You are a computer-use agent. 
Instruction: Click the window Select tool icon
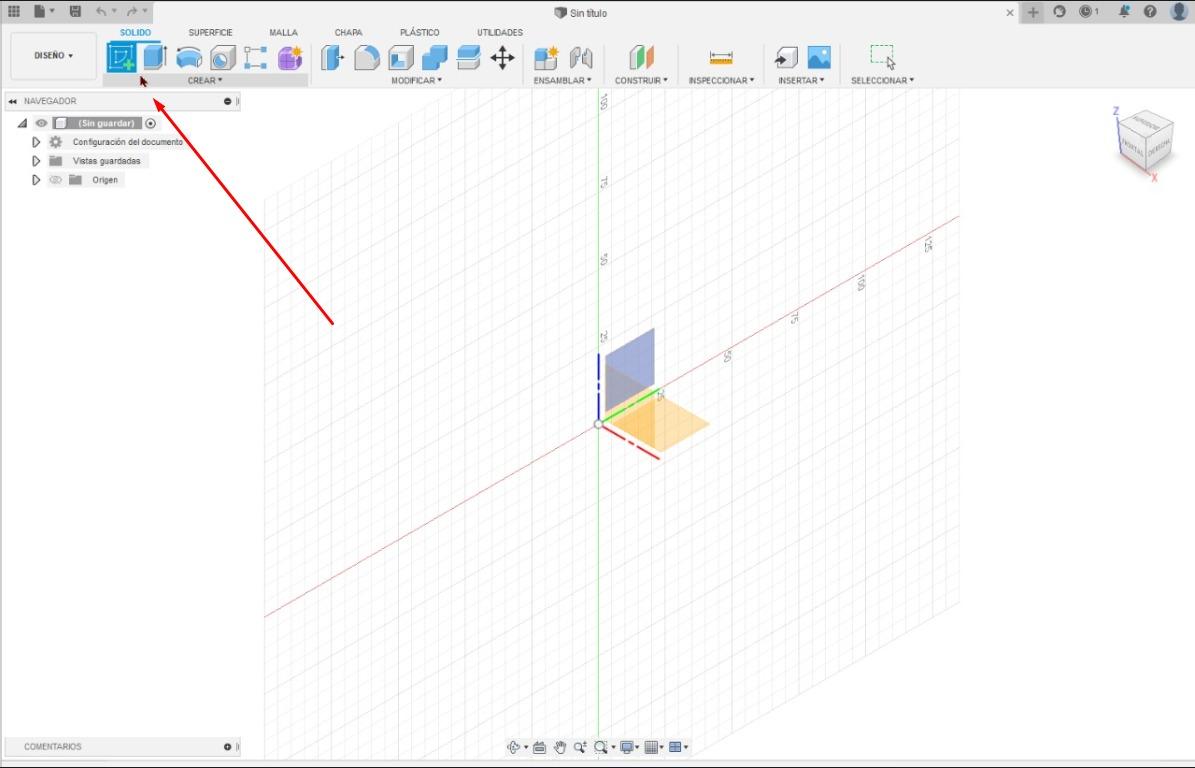[883, 57]
